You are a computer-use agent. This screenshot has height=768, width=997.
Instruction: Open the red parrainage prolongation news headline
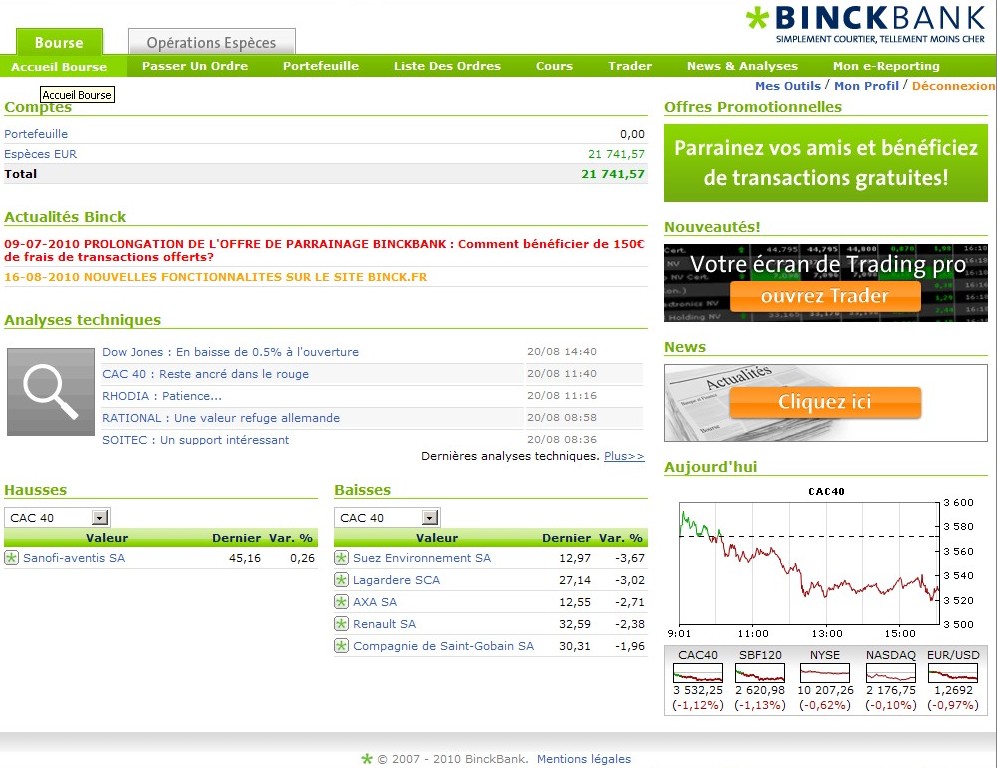(x=324, y=250)
